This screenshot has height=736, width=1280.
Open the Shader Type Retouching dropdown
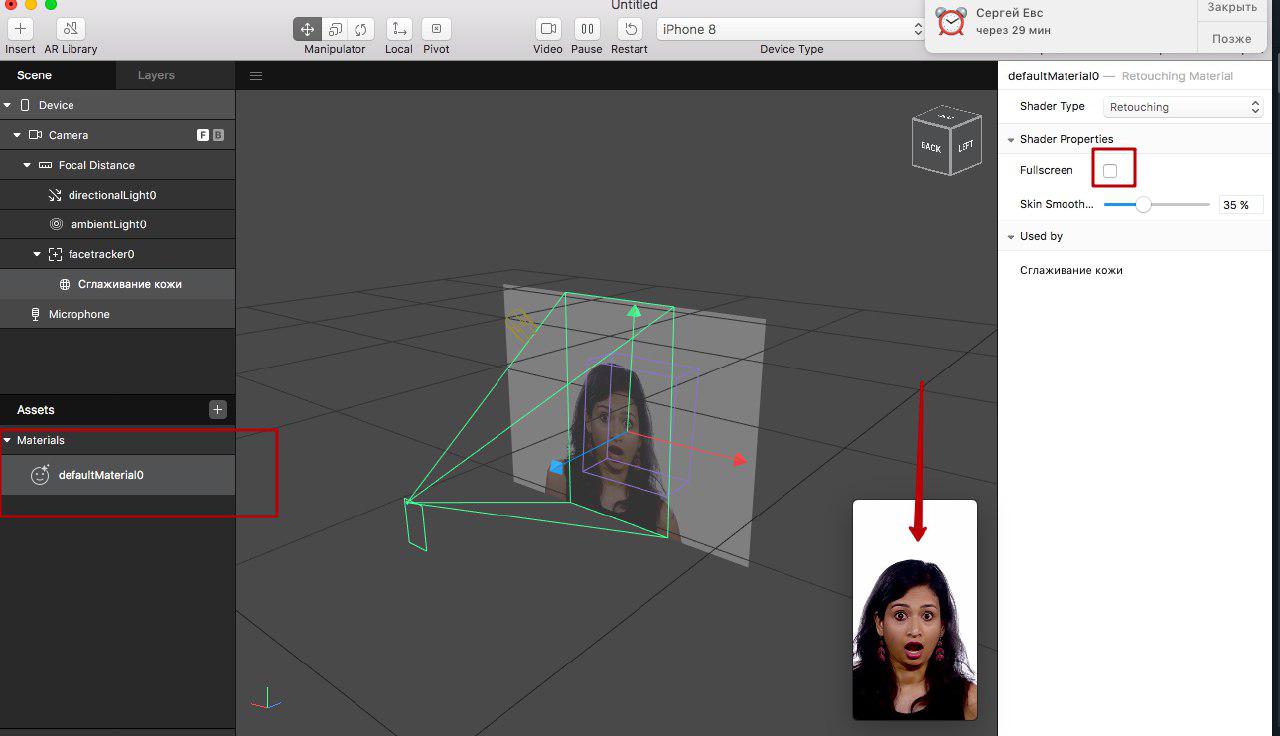click(x=1183, y=107)
